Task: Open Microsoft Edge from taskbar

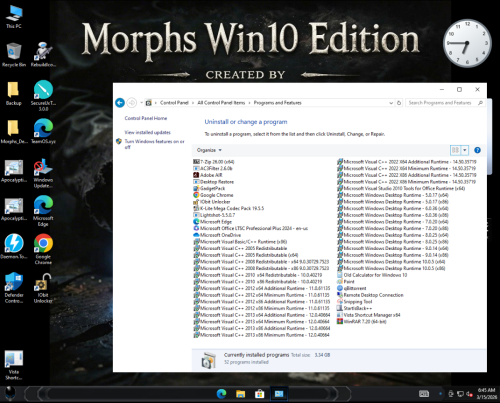Action: click(x=221, y=394)
